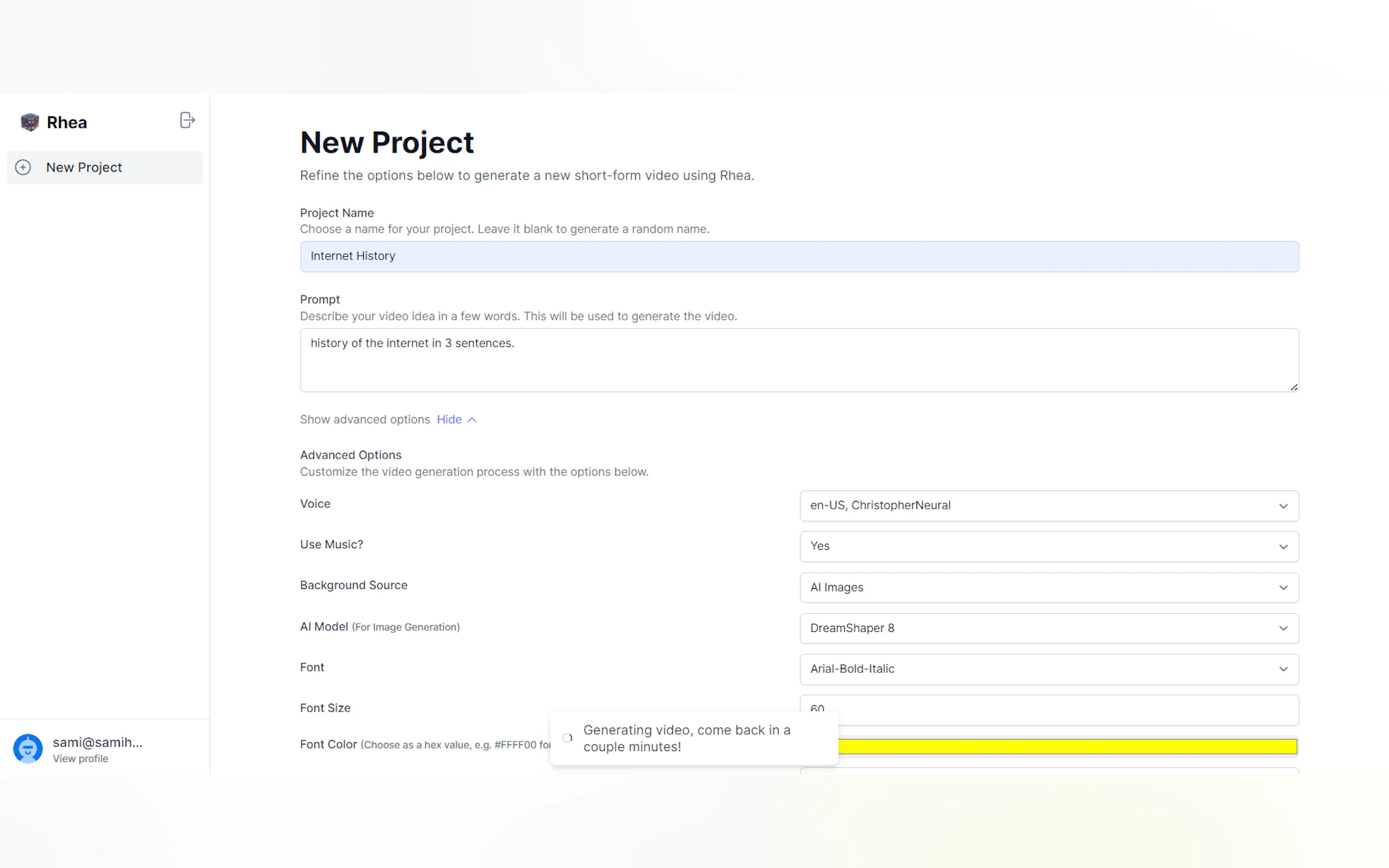
Task: Open the Font Arial-Bold-Italic dropdown
Action: pyautogui.click(x=1048, y=669)
